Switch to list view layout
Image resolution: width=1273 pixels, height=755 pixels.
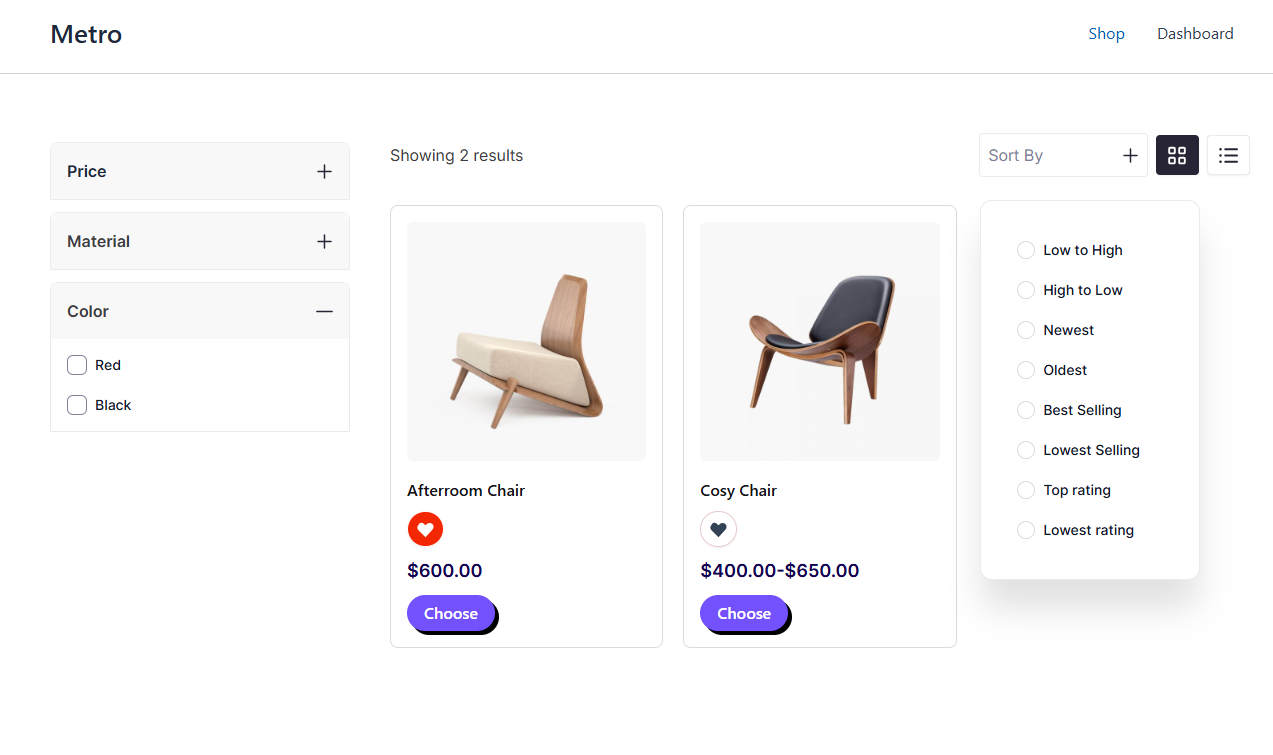1228,155
